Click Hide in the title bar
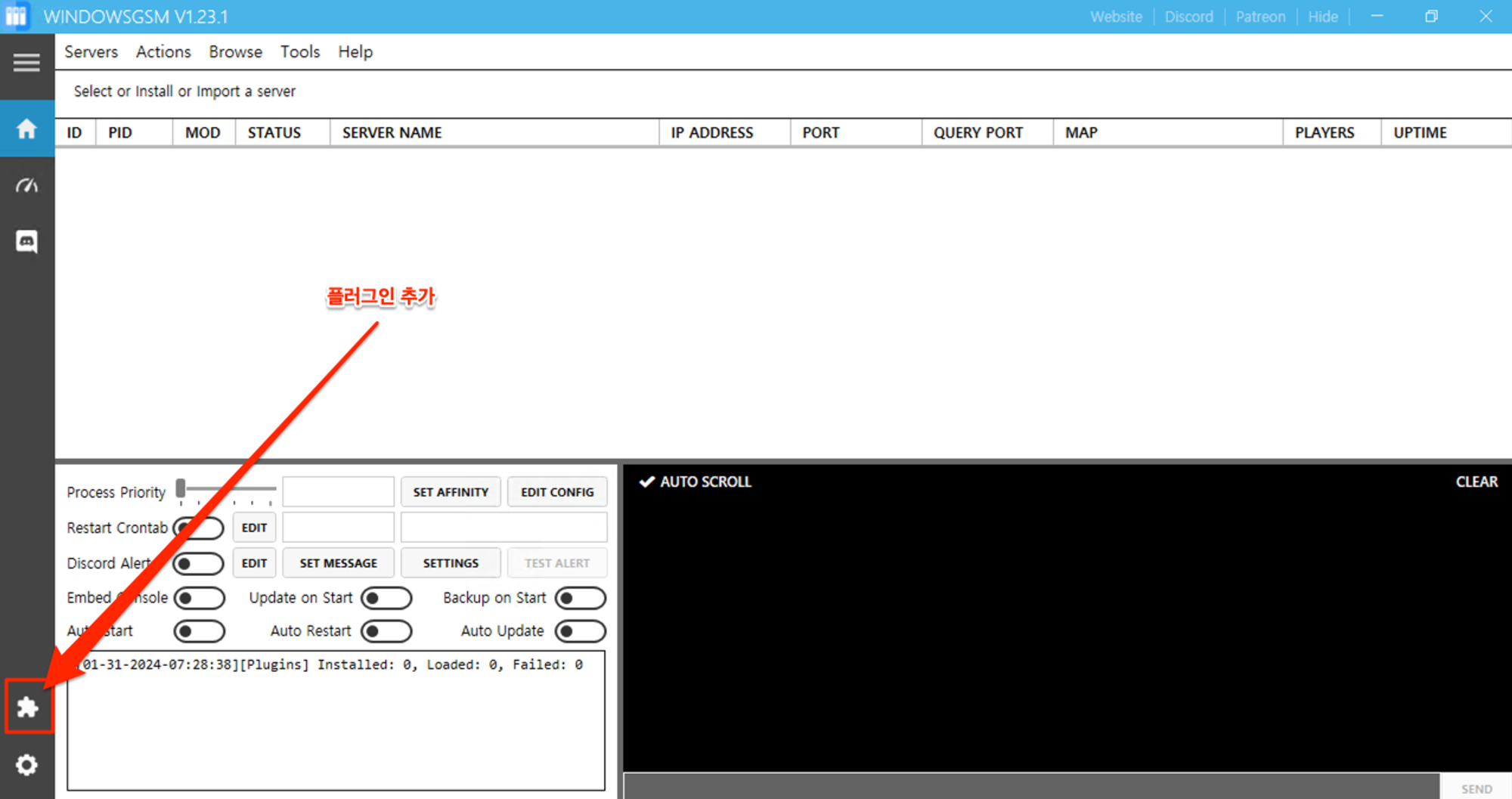 tap(1323, 17)
